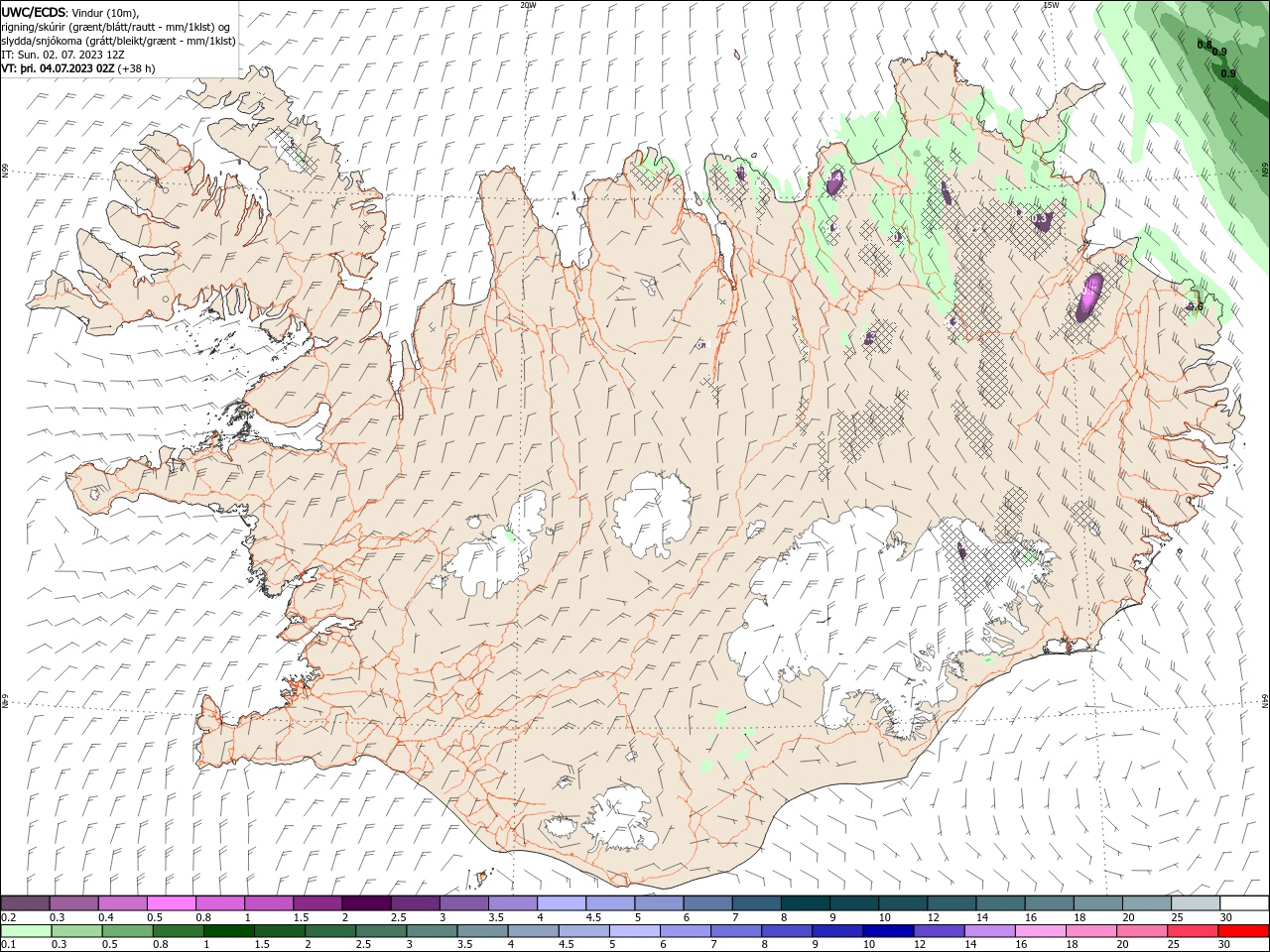Click the magenta swatch labeled 1 in upper legend
Screen dimensions: 1270x952
point(268,902)
